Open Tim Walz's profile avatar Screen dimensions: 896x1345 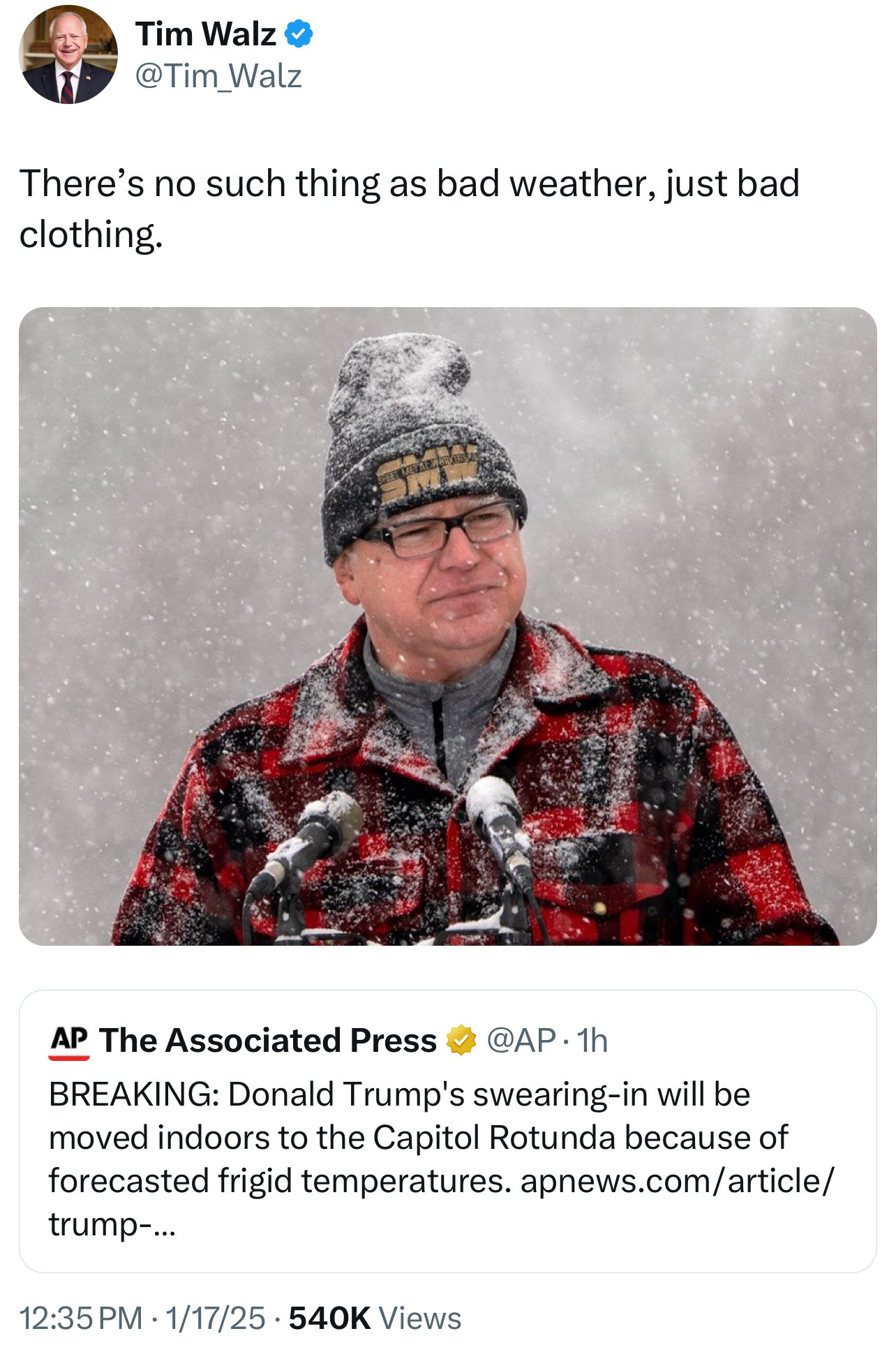pos(68,54)
